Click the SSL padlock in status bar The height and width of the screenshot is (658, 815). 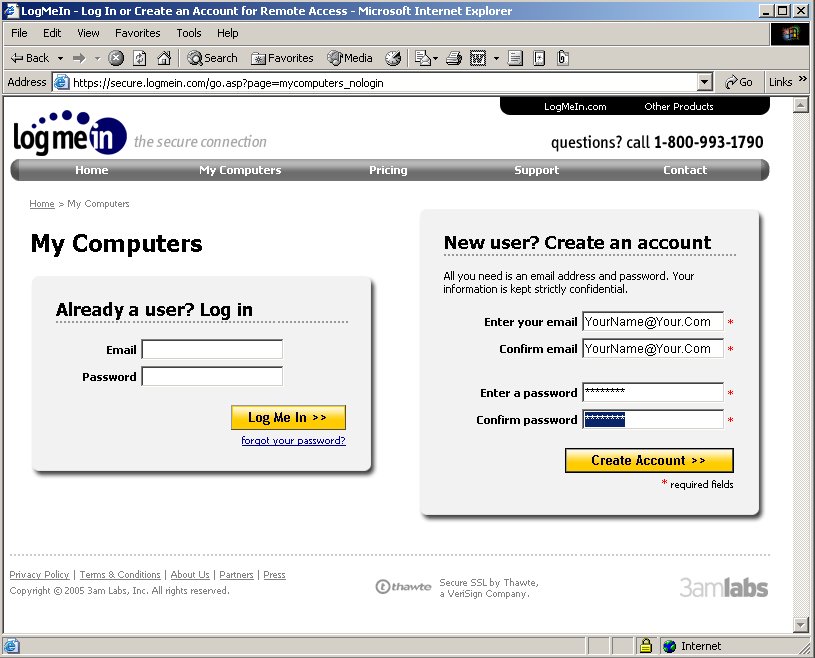click(646, 646)
